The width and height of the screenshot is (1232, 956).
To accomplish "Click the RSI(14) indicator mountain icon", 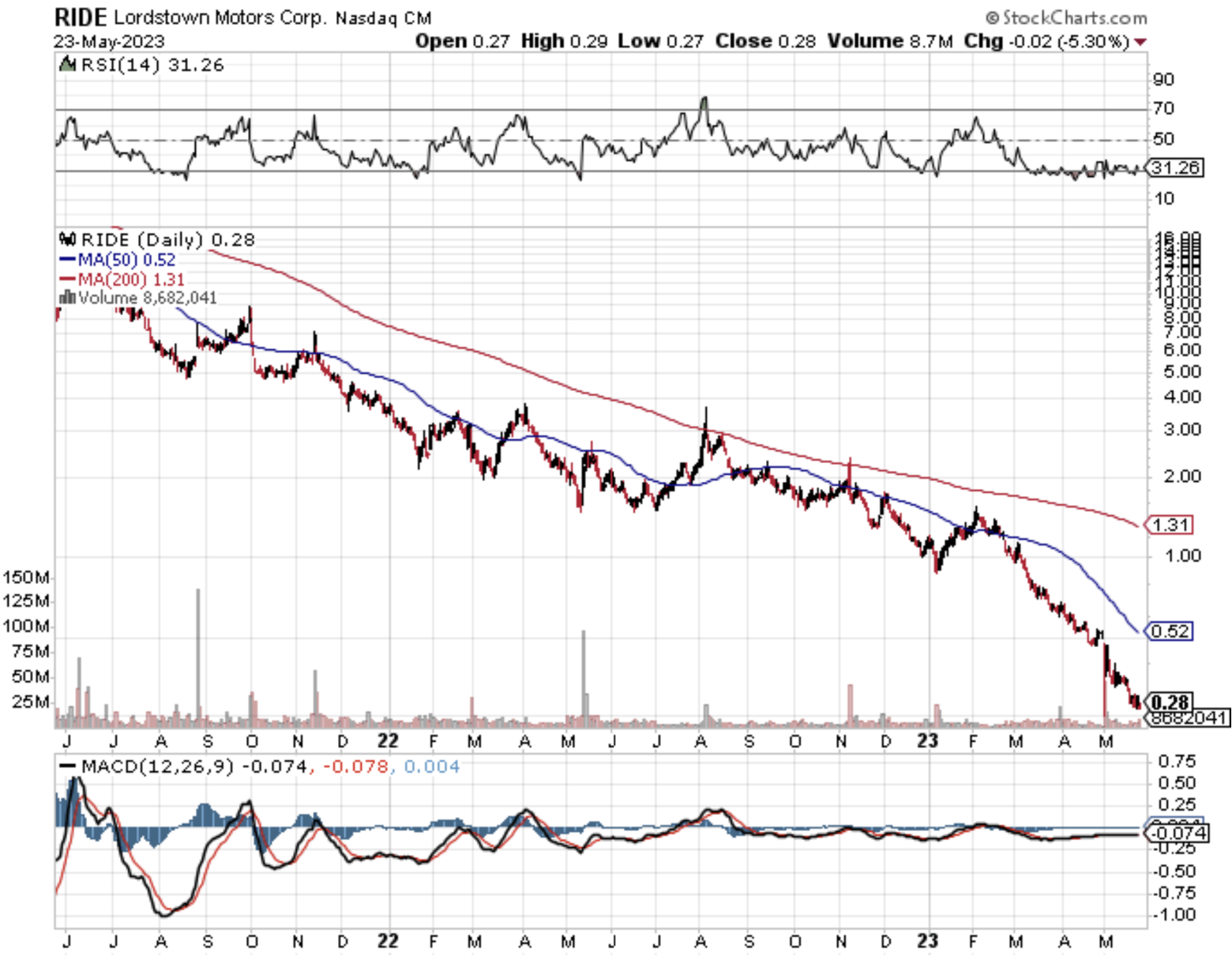I will 68,65.
